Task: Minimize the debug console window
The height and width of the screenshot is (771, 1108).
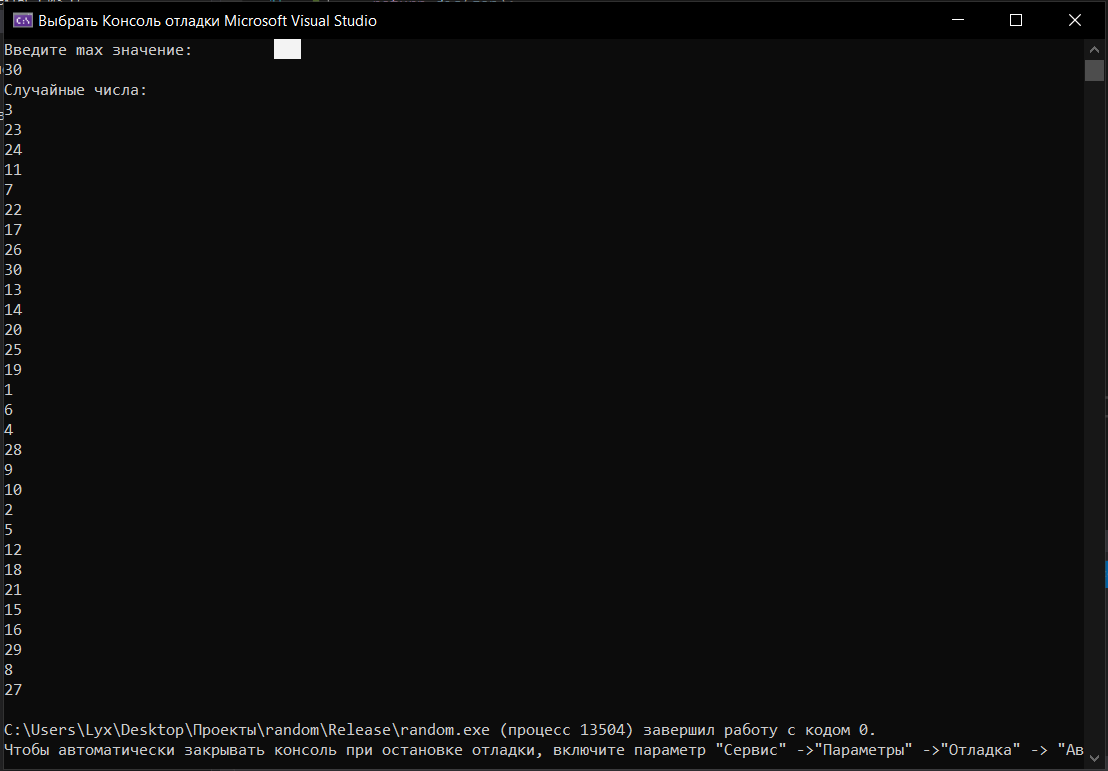Action: tap(958, 20)
